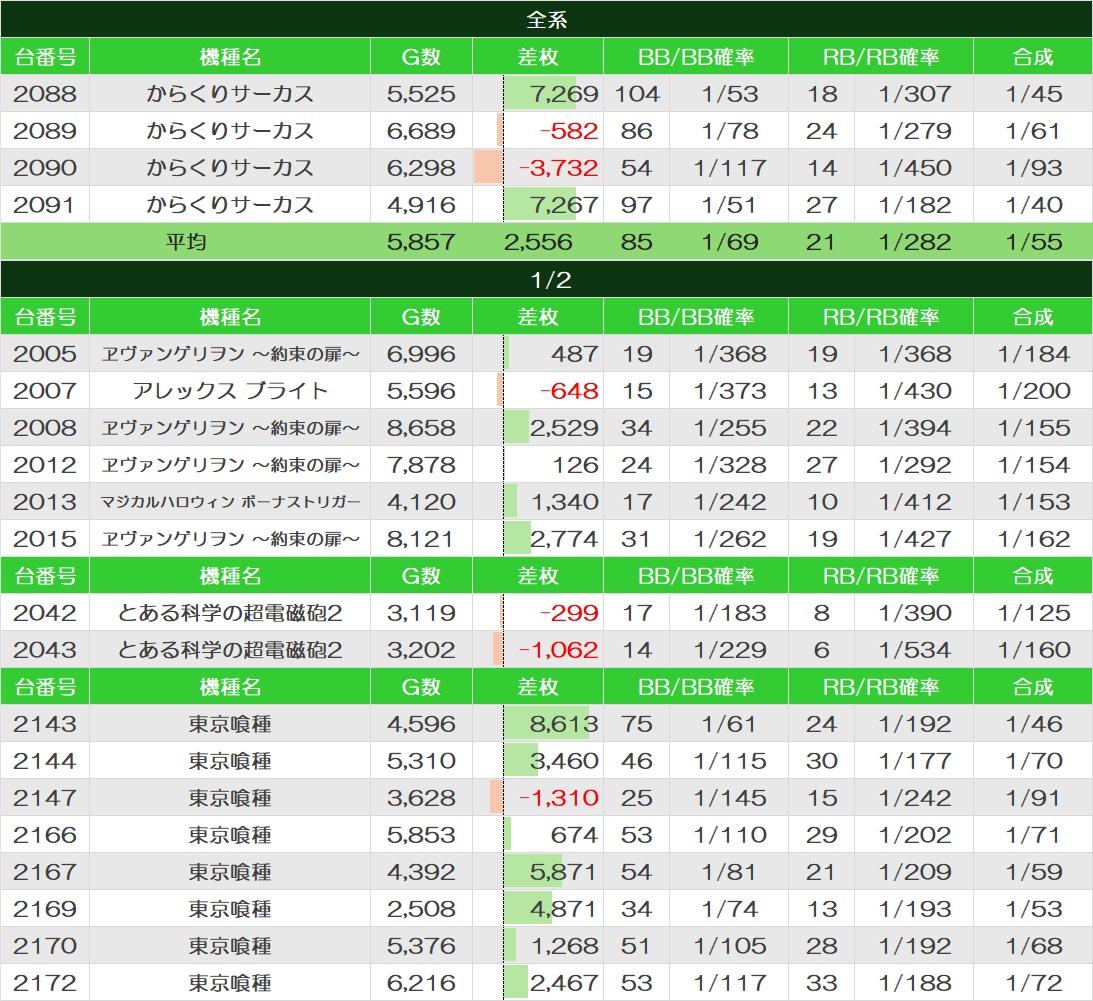This screenshot has height=1001, width=1093.
Task: Click machine number 2005 cell
Action: [45, 353]
